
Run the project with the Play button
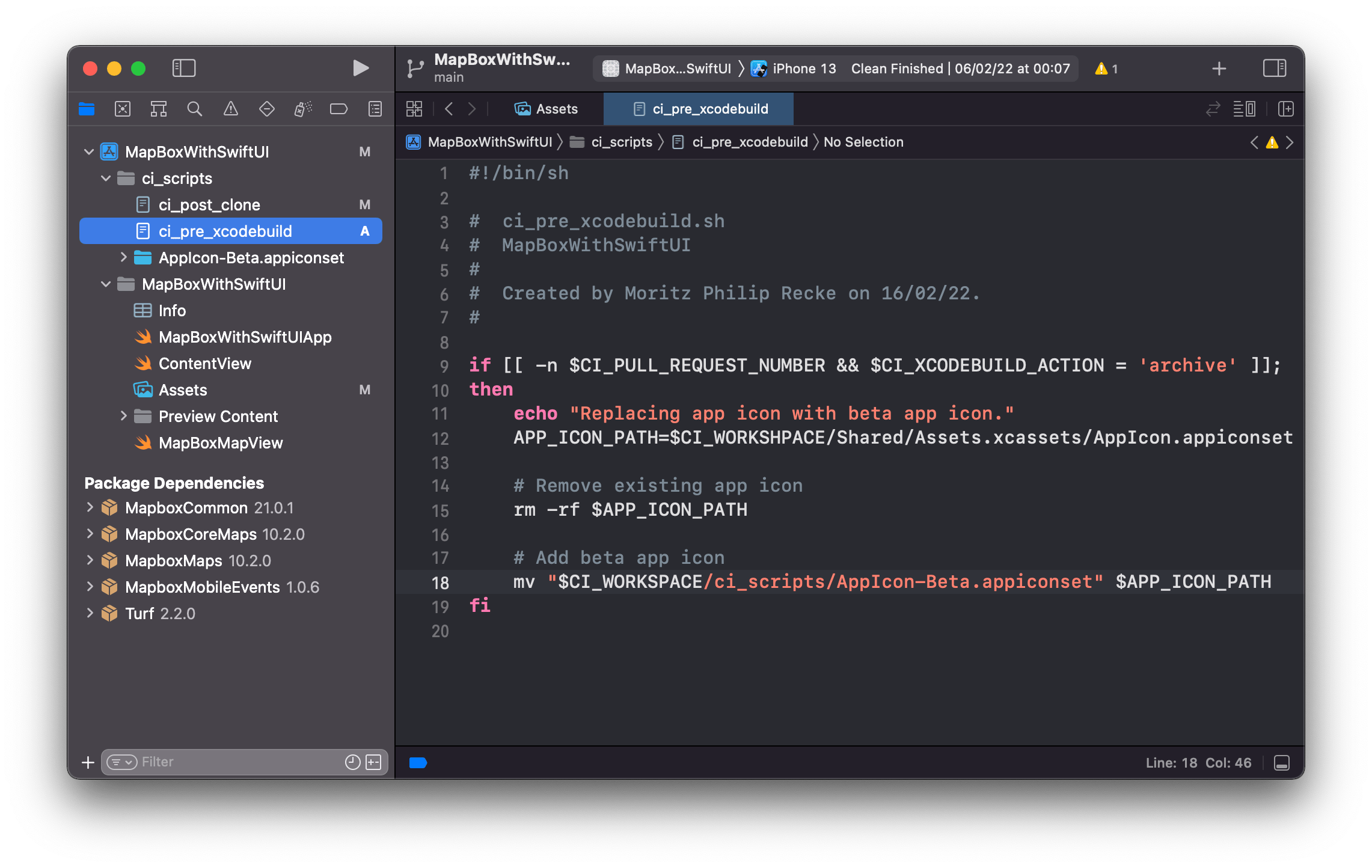[x=361, y=68]
